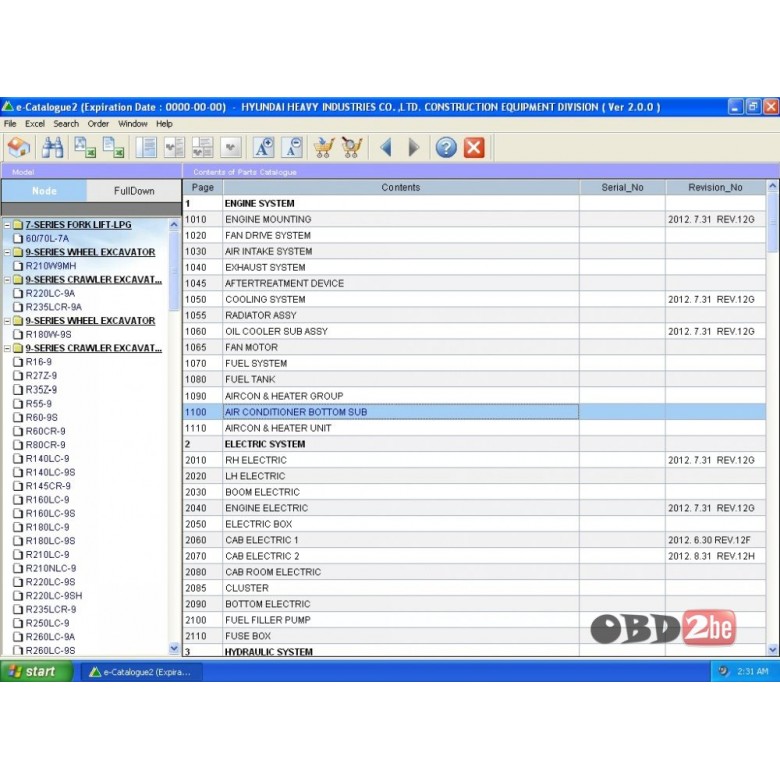780x780 pixels.
Task: Switch to the FullDown tab
Action: click(134, 191)
